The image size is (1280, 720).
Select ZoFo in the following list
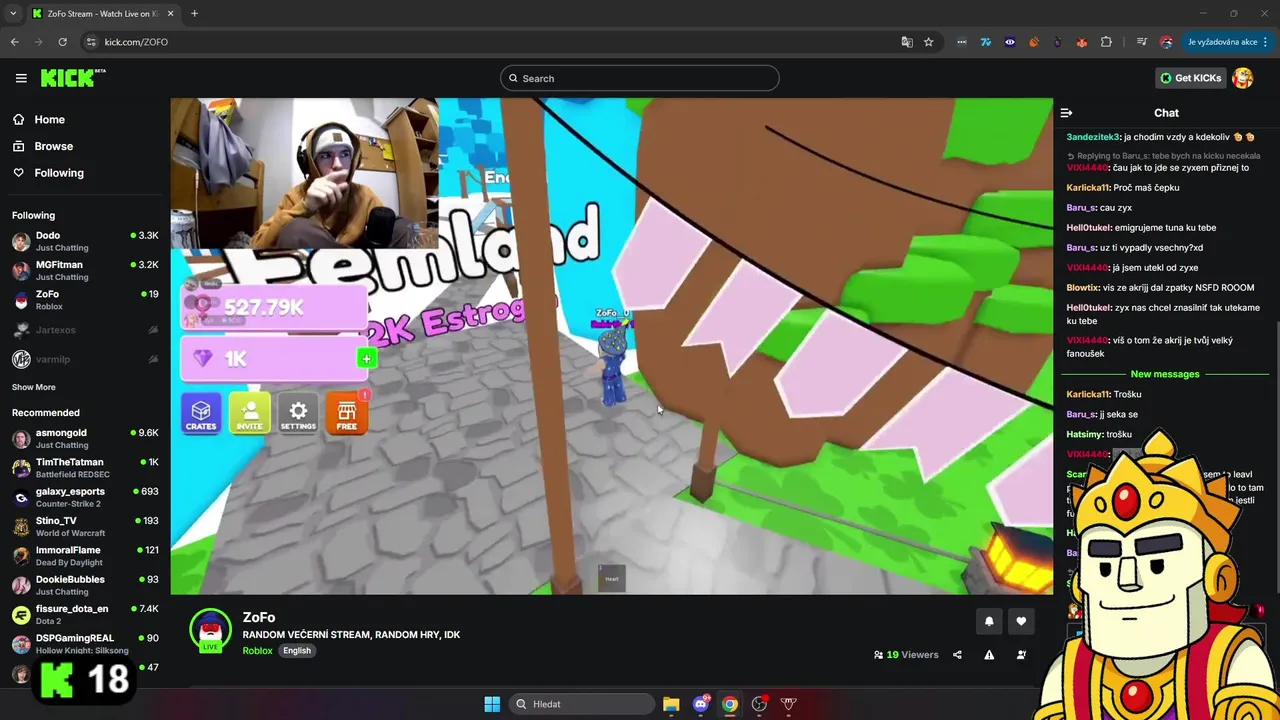85,300
